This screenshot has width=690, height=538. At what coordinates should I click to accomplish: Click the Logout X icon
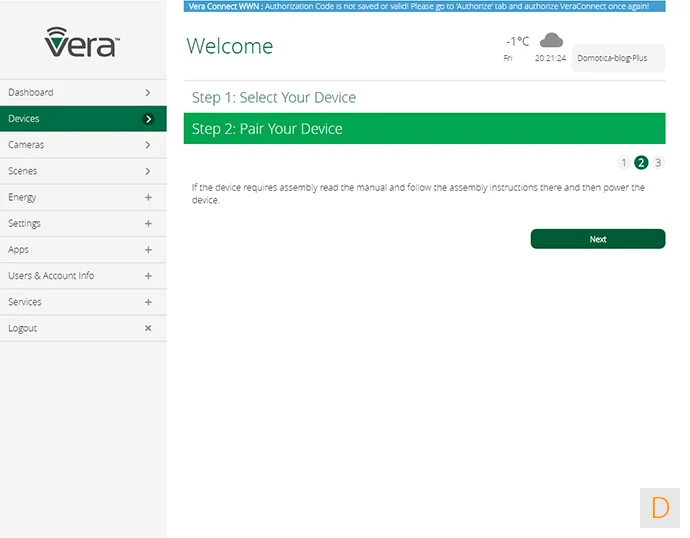(x=148, y=328)
